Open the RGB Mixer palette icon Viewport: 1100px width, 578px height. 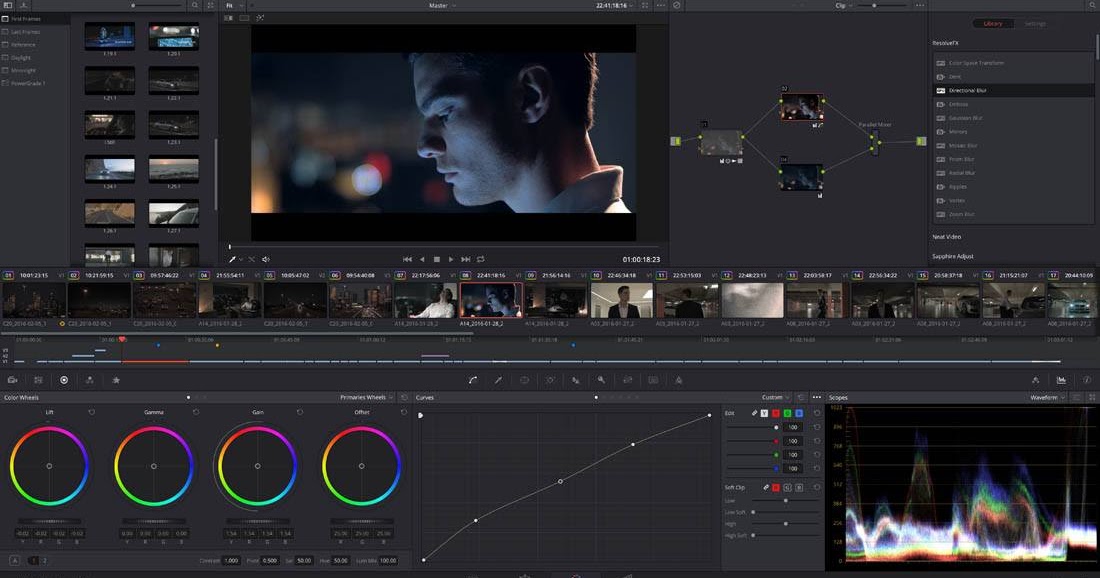(90, 379)
